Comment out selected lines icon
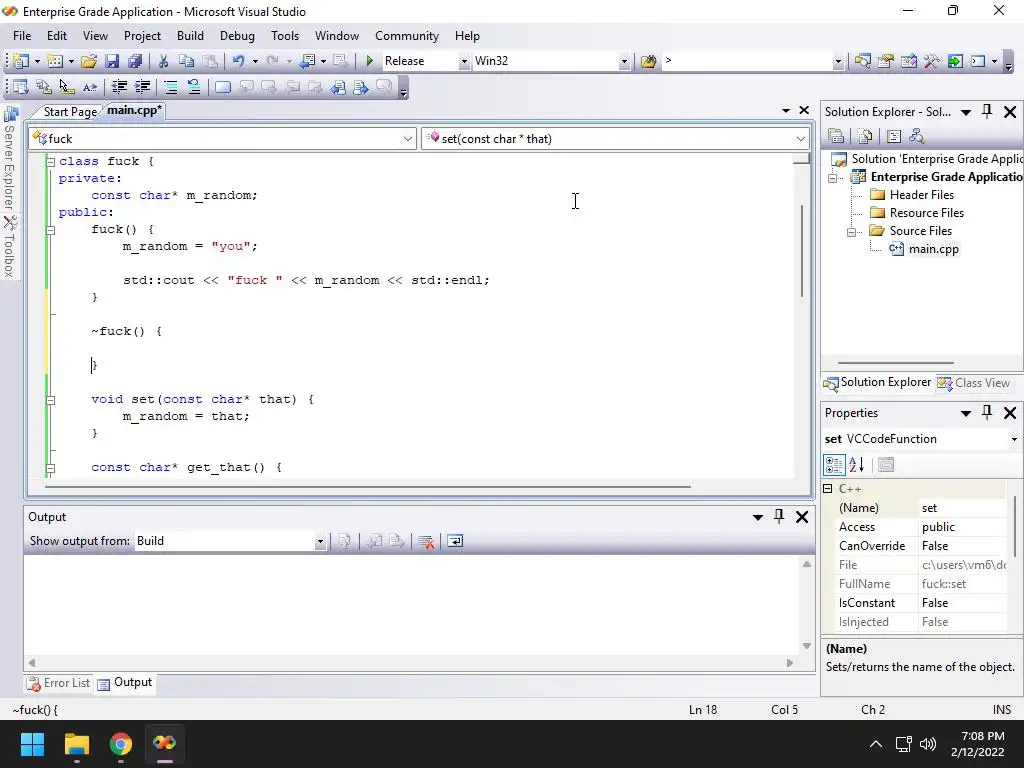Viewport: 1024px width, 768px height. click(170, 87)
